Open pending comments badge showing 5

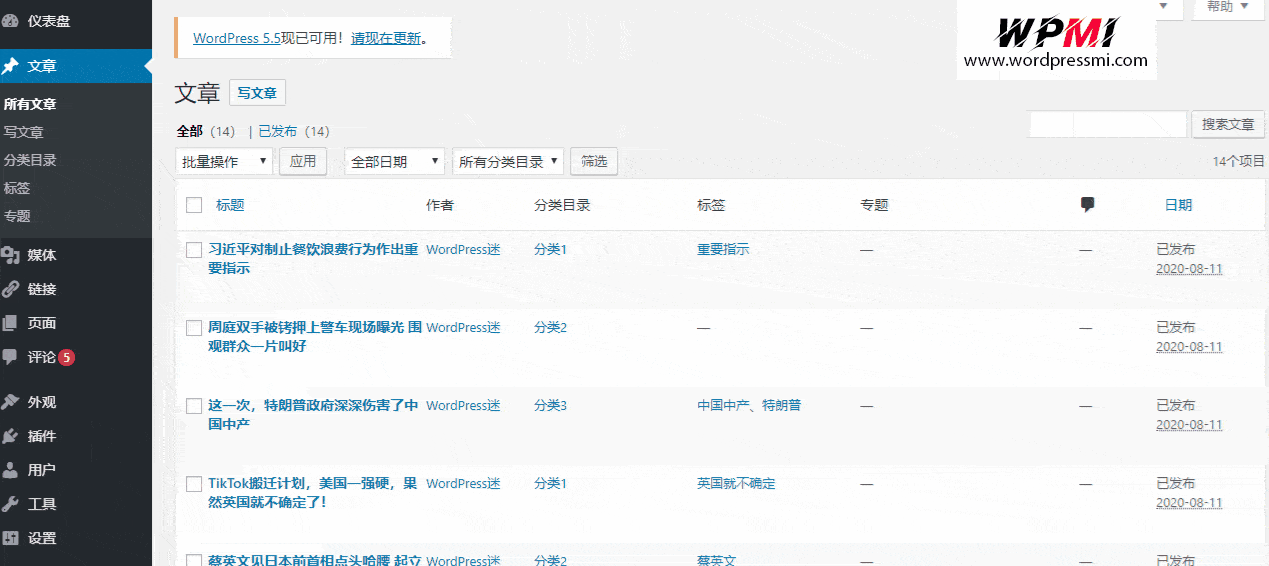pos(67,357)
